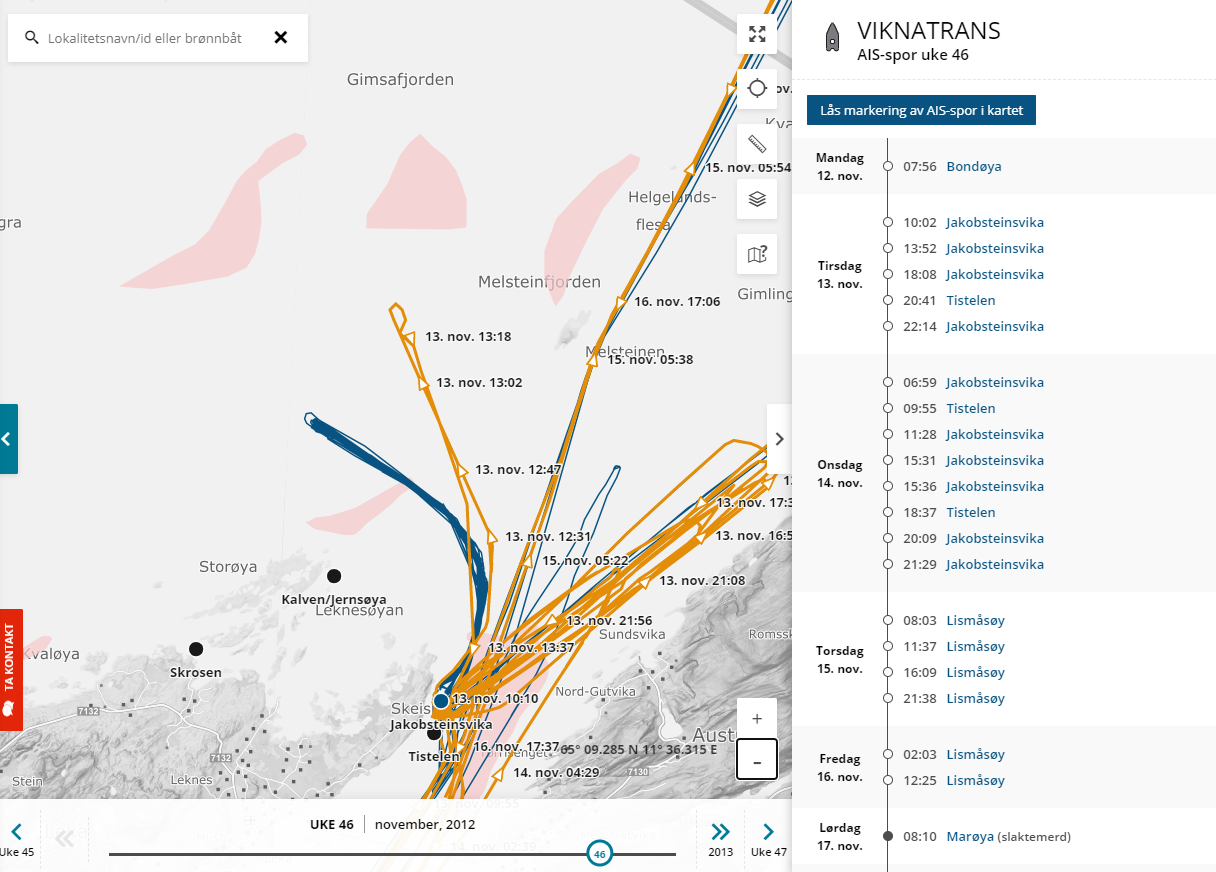Open the Ta kontakt tab
Screen dimensions: 1216x872
tap(11, 670)
